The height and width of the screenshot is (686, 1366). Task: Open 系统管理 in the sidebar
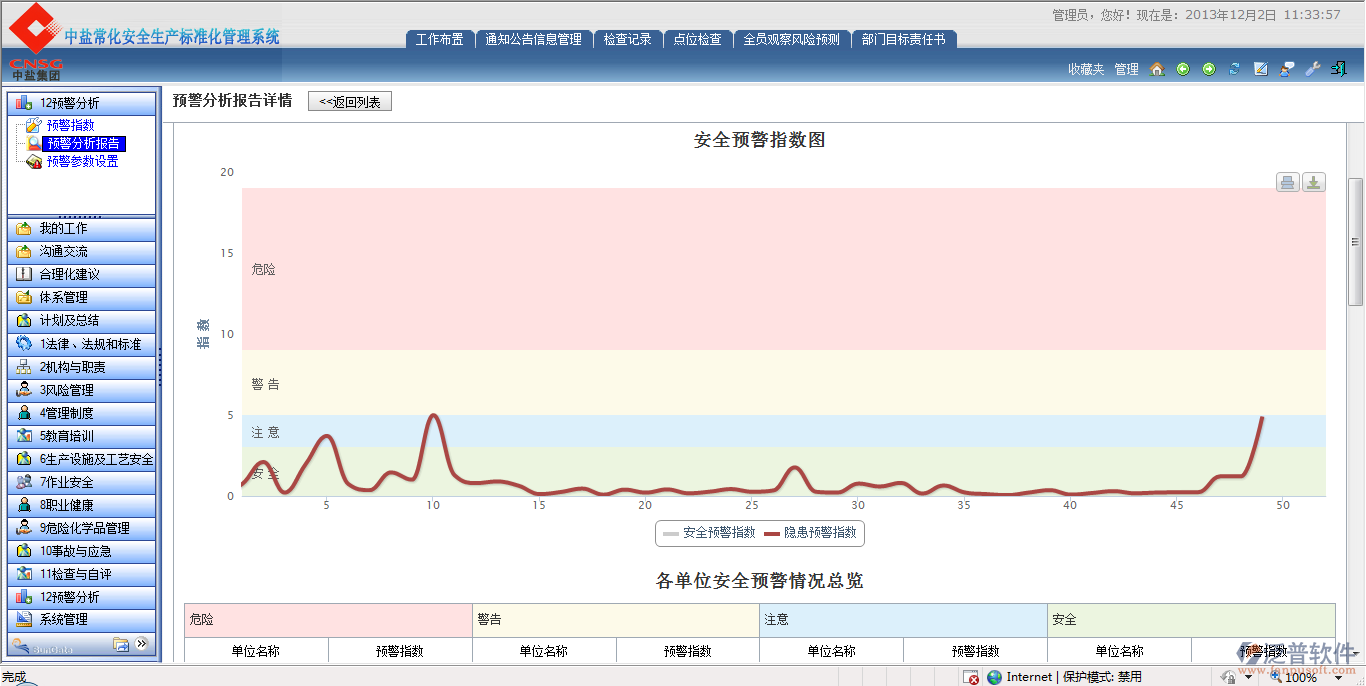point(82,620)
